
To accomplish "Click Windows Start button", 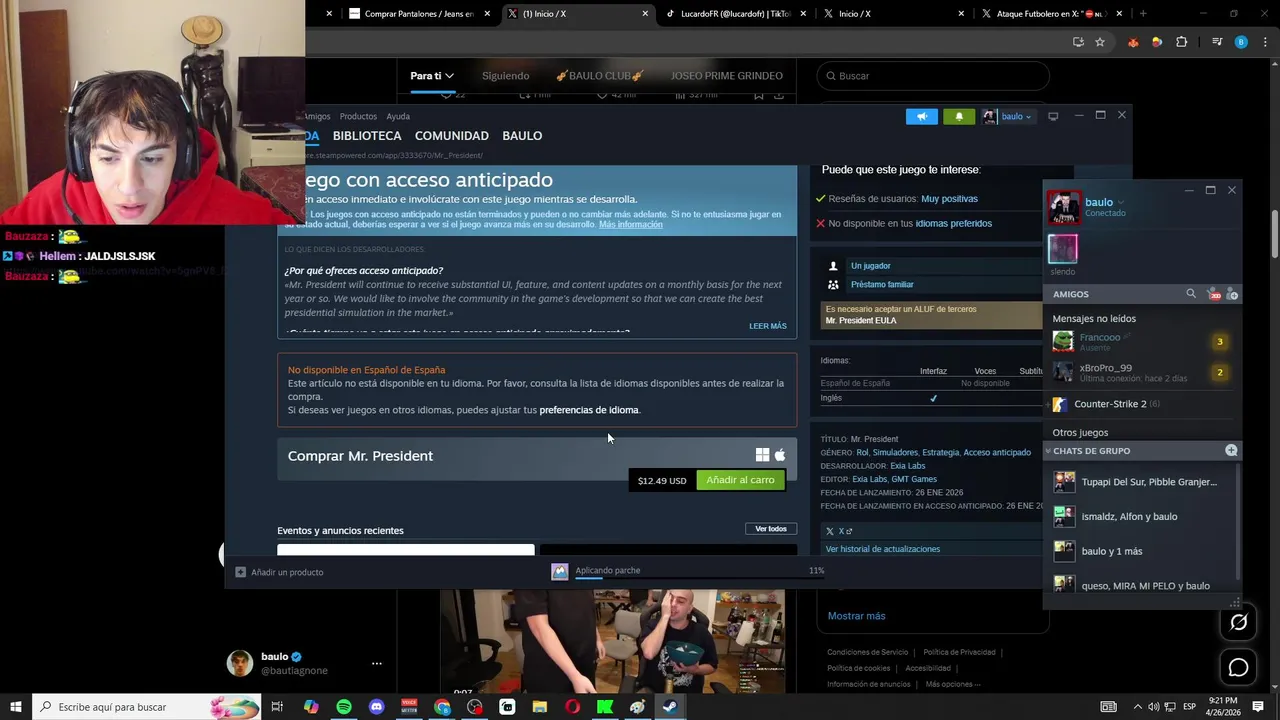I will [16, 707].
